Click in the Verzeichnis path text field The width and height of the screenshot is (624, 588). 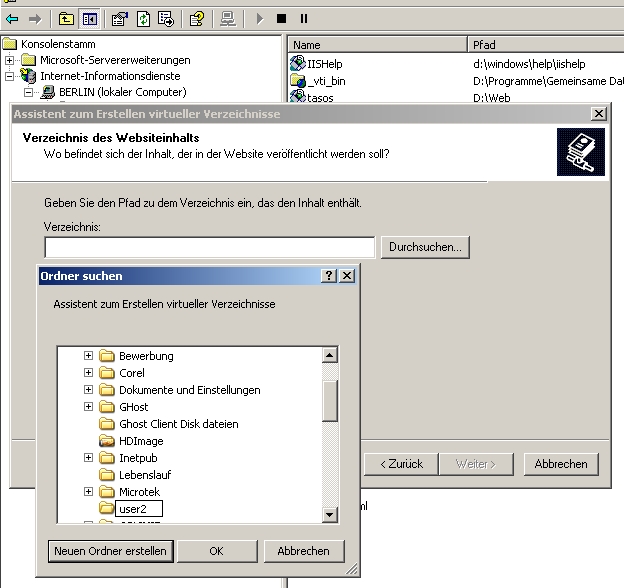(209, 246)
